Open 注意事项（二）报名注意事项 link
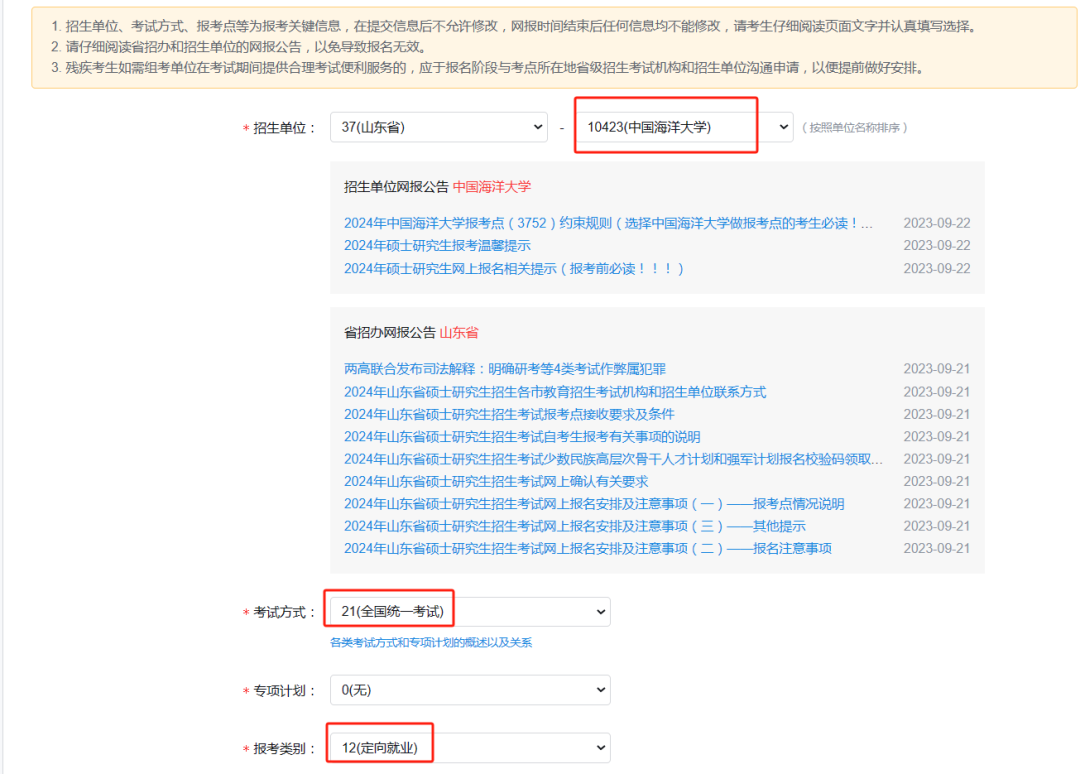 click(x=588, y=548)
